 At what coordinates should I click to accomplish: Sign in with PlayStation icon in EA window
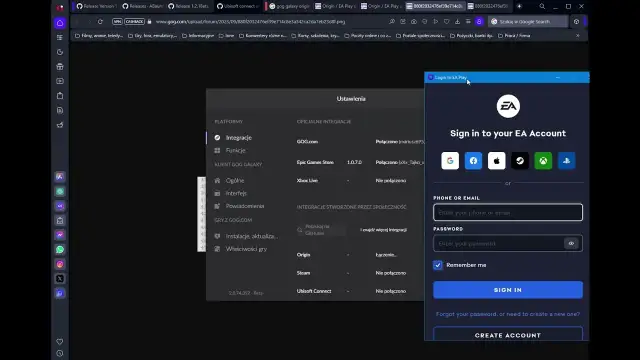(x=567, y=161)
